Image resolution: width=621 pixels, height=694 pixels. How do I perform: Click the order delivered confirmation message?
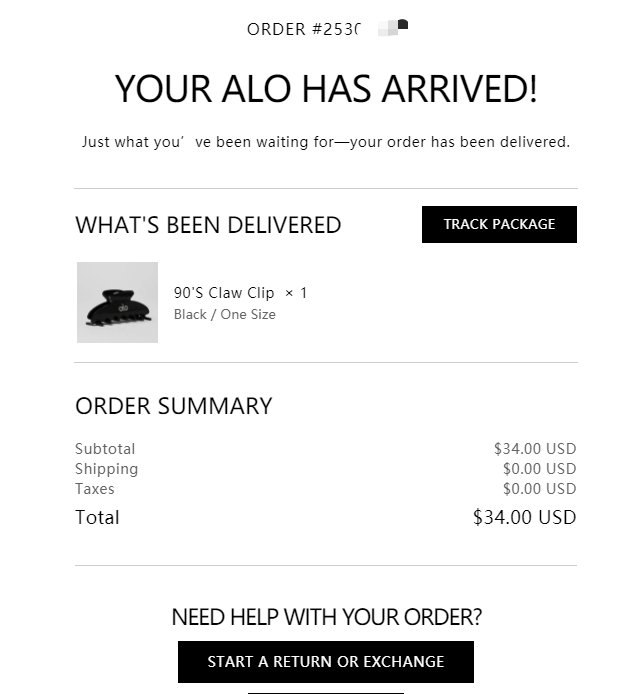coord(325,142)
